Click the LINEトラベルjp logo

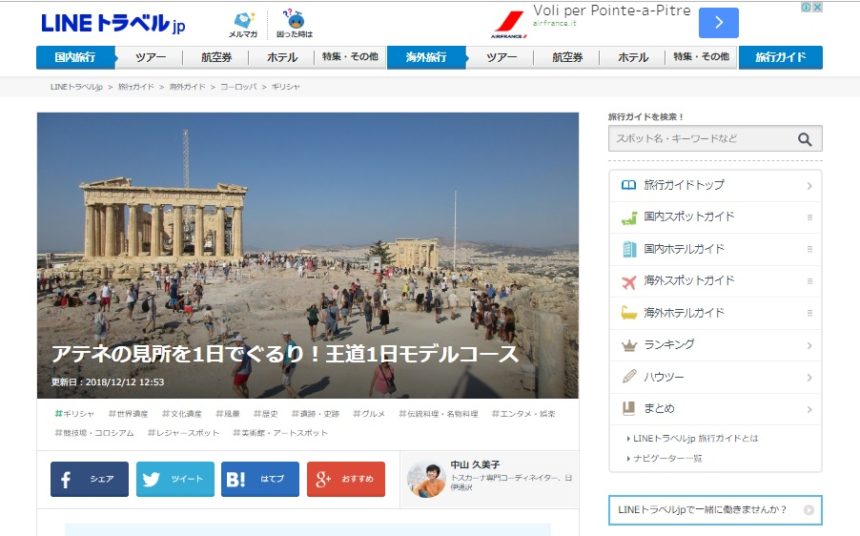(113, 23)
